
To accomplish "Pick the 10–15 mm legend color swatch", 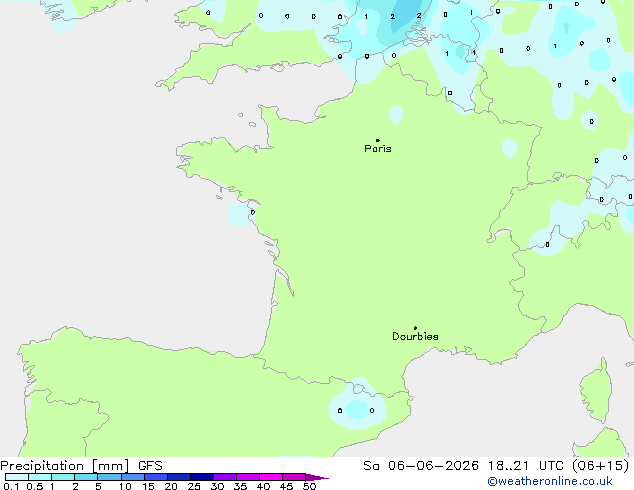I will (x=133, y=477).
